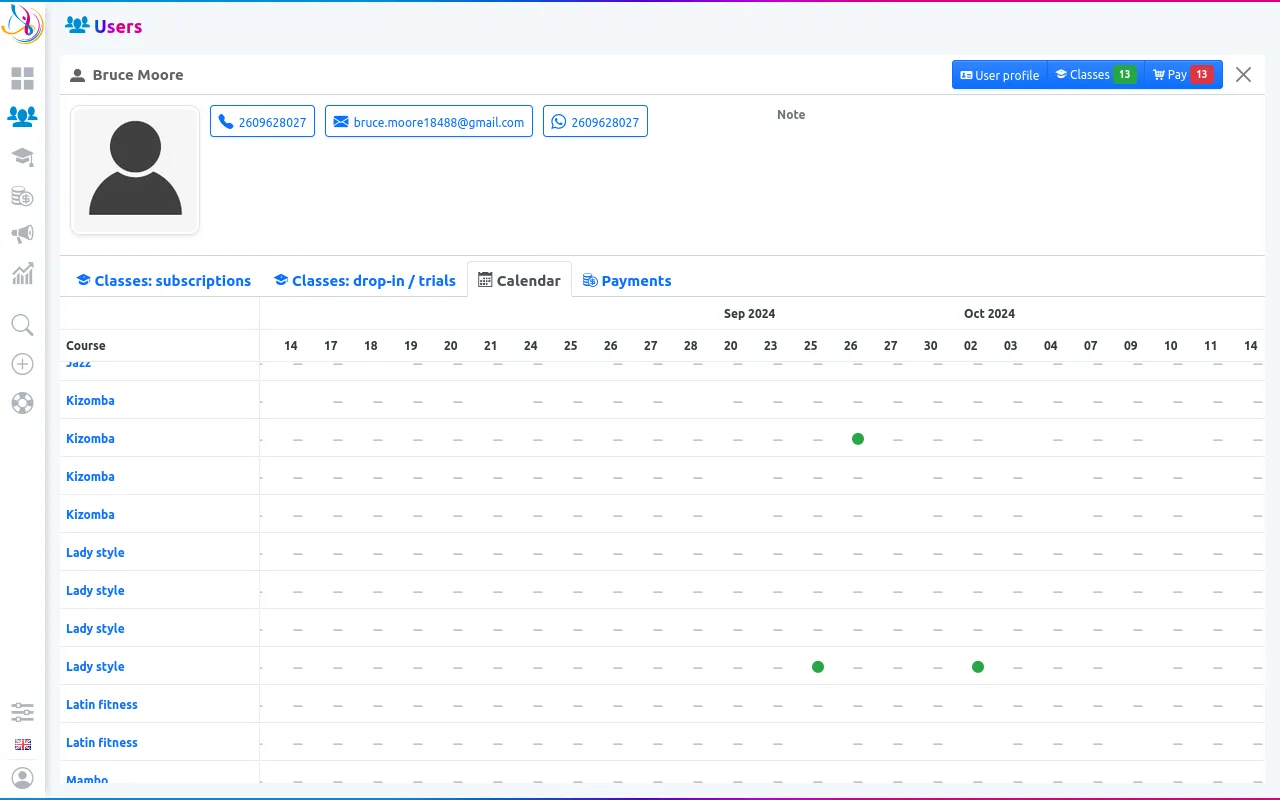Click the Pay button with 13 badge
The image size is (1280, 800).
tap(1182, 75)
